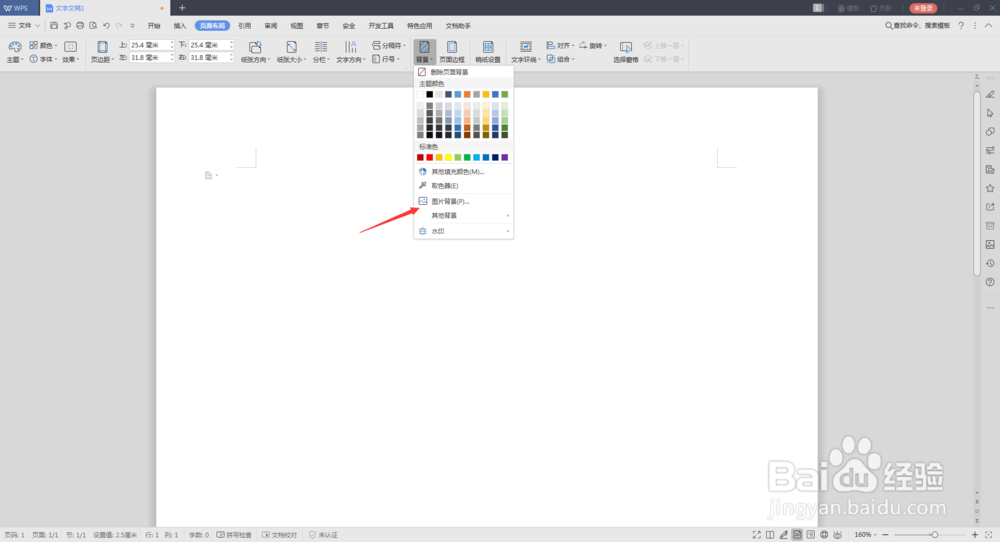Image resolution: width=1000 pixels, height=542 pixels.
Task: Toggle 文档校对 (Document proofreading) in status bar
Action: [280, 535]
